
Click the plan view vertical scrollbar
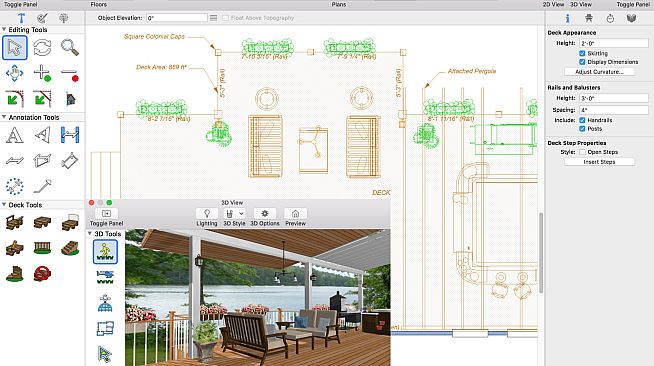pos(541,252)
